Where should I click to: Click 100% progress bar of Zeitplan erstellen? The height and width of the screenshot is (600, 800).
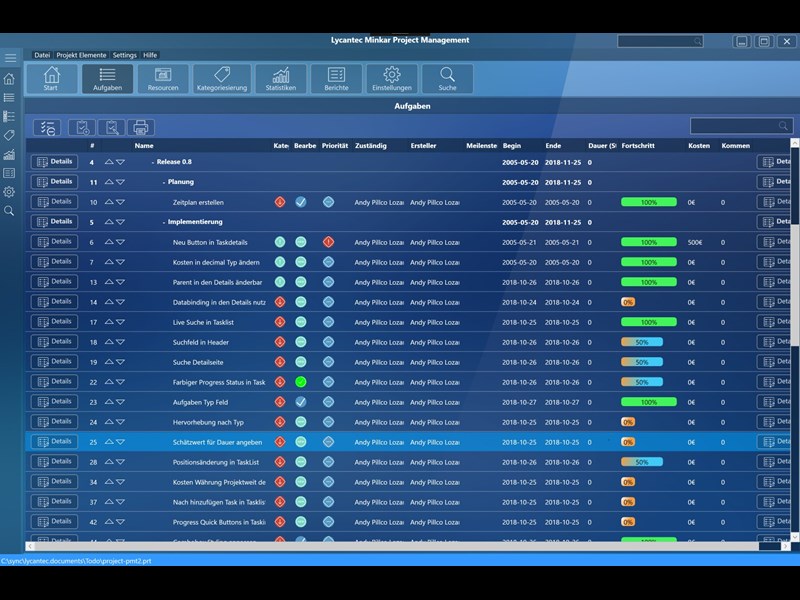(x=648, y=202)
